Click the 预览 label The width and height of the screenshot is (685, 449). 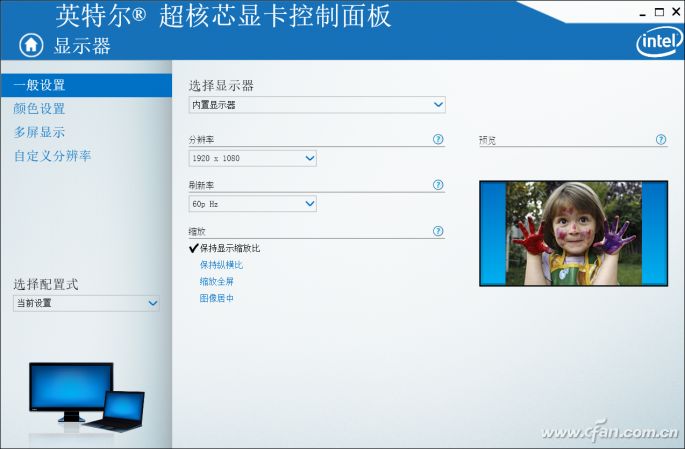pos(487,140)
